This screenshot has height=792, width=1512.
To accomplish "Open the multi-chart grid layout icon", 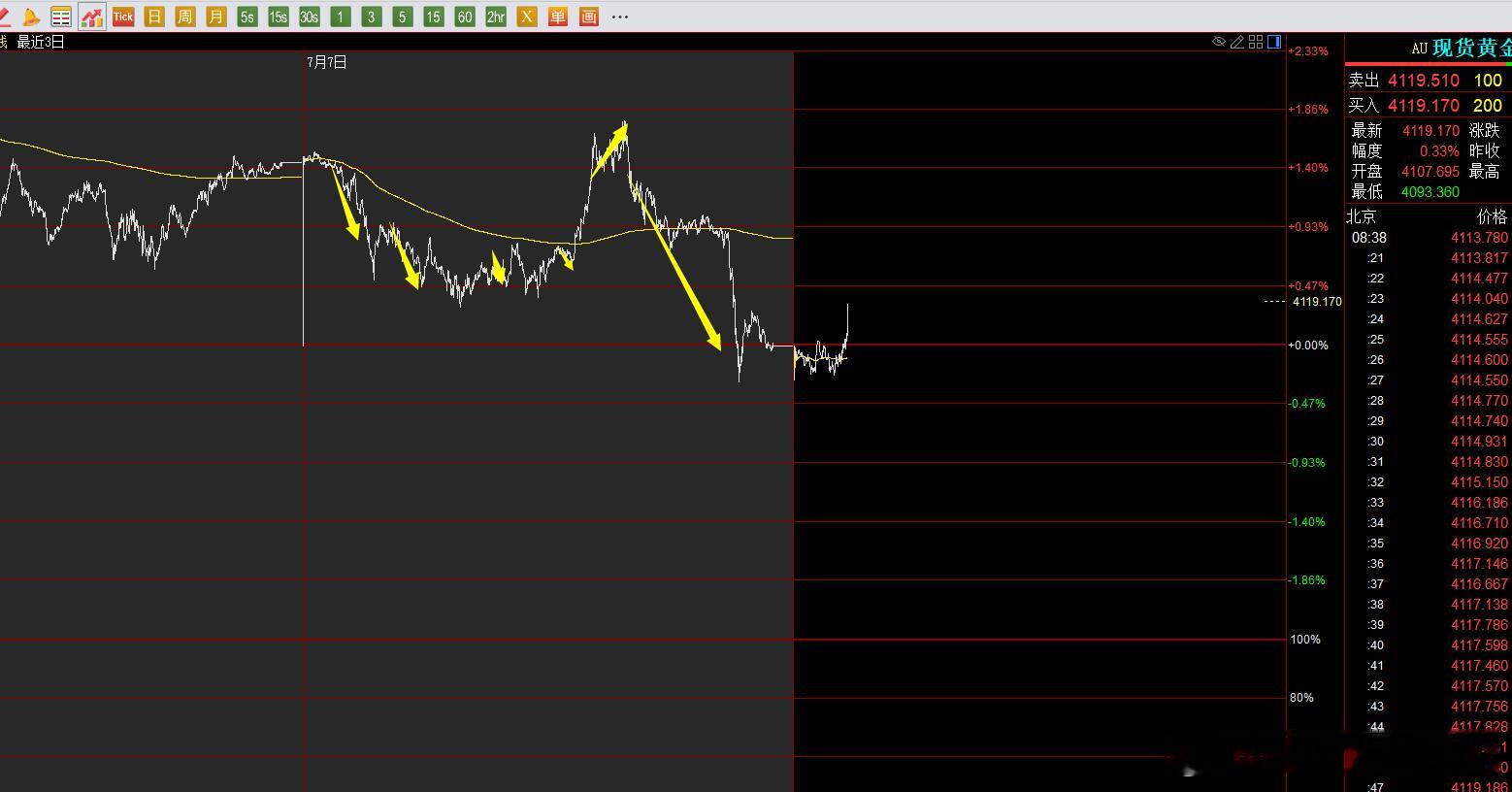I will (1256, 42).
